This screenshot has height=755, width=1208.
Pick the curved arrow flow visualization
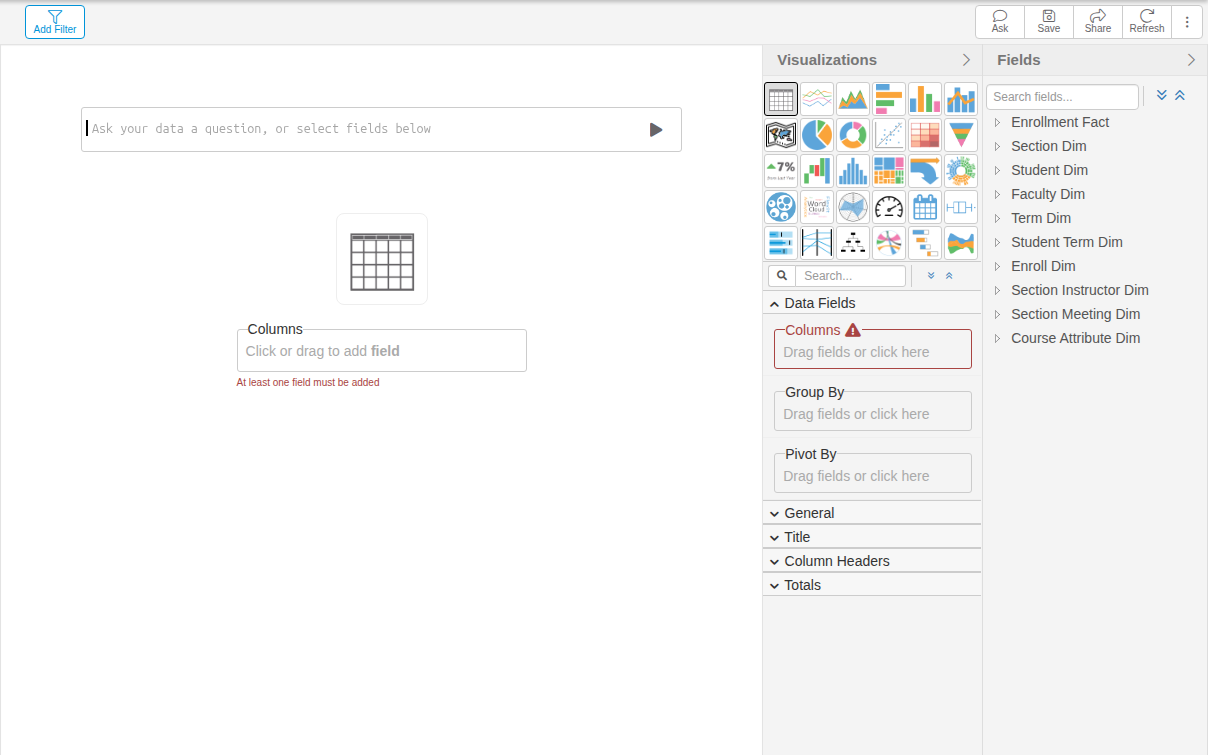[x=925, y=171]
